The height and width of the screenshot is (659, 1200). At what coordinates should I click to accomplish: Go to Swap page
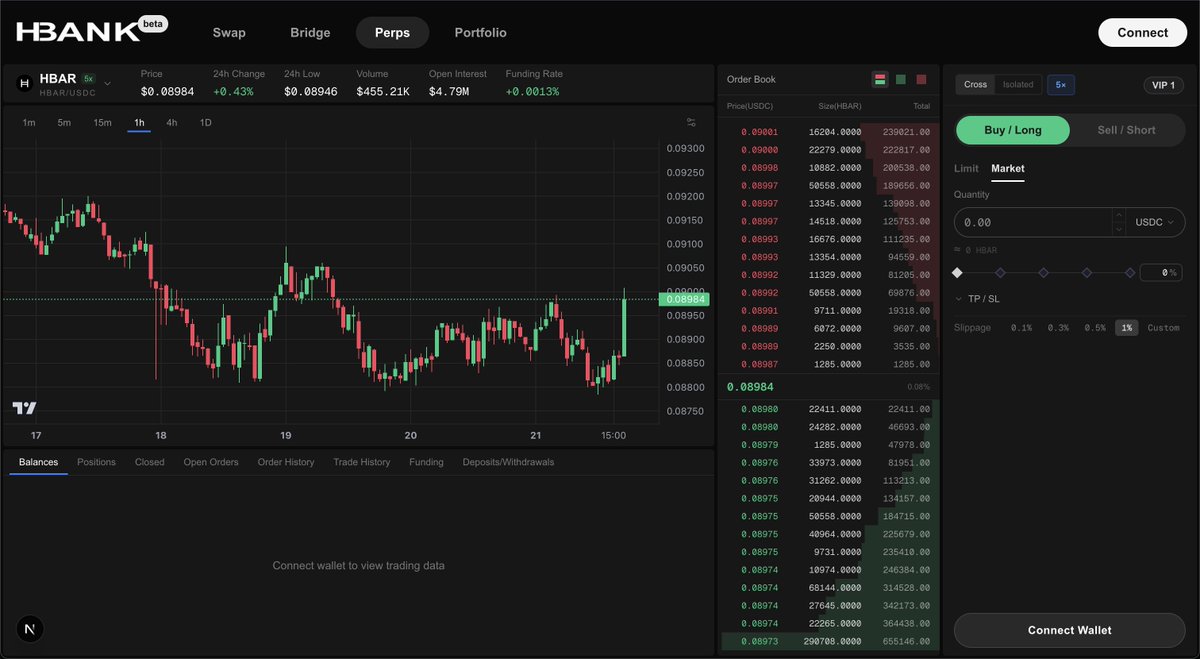(x=229, y=33)
